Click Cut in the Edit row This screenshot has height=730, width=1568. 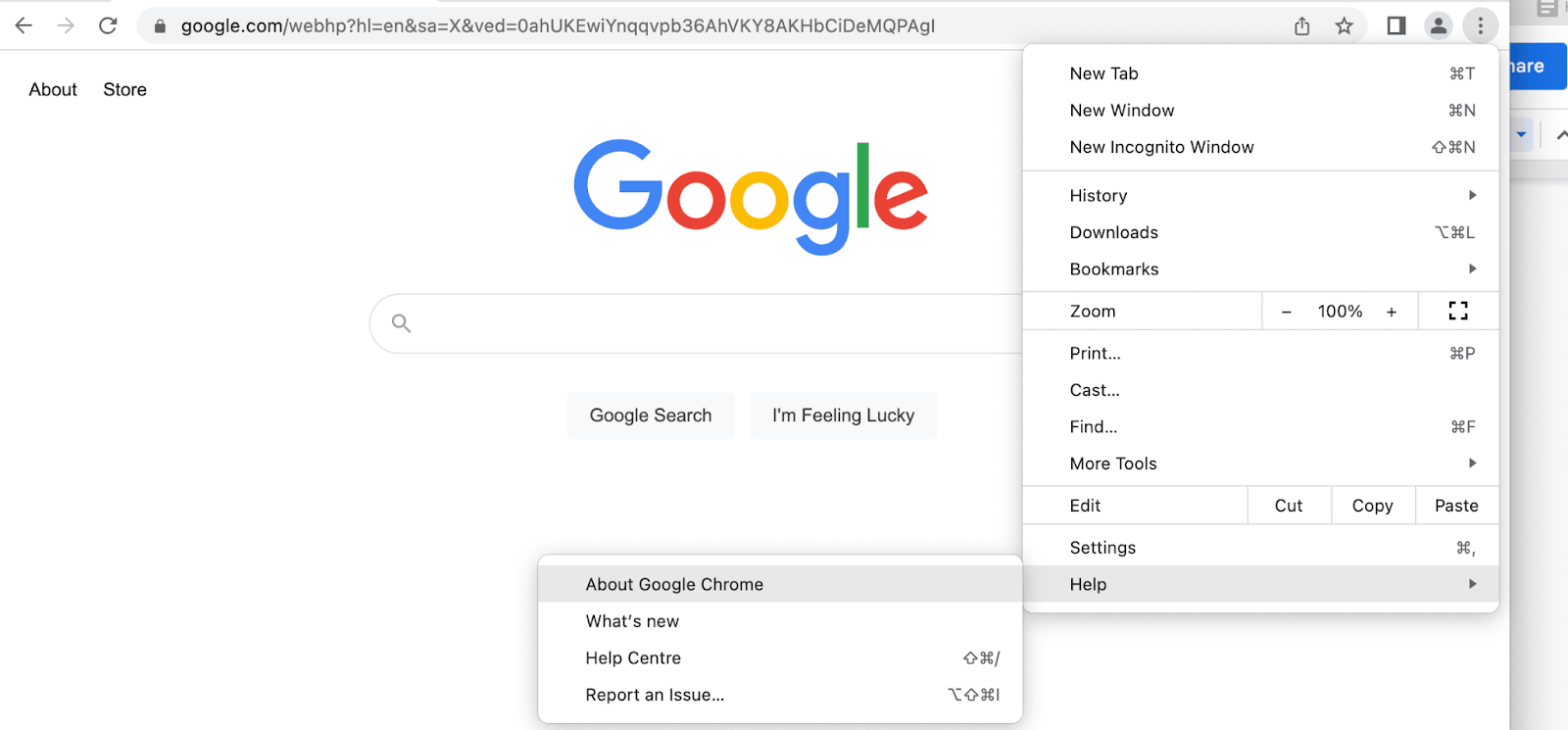pos(1289,506)
